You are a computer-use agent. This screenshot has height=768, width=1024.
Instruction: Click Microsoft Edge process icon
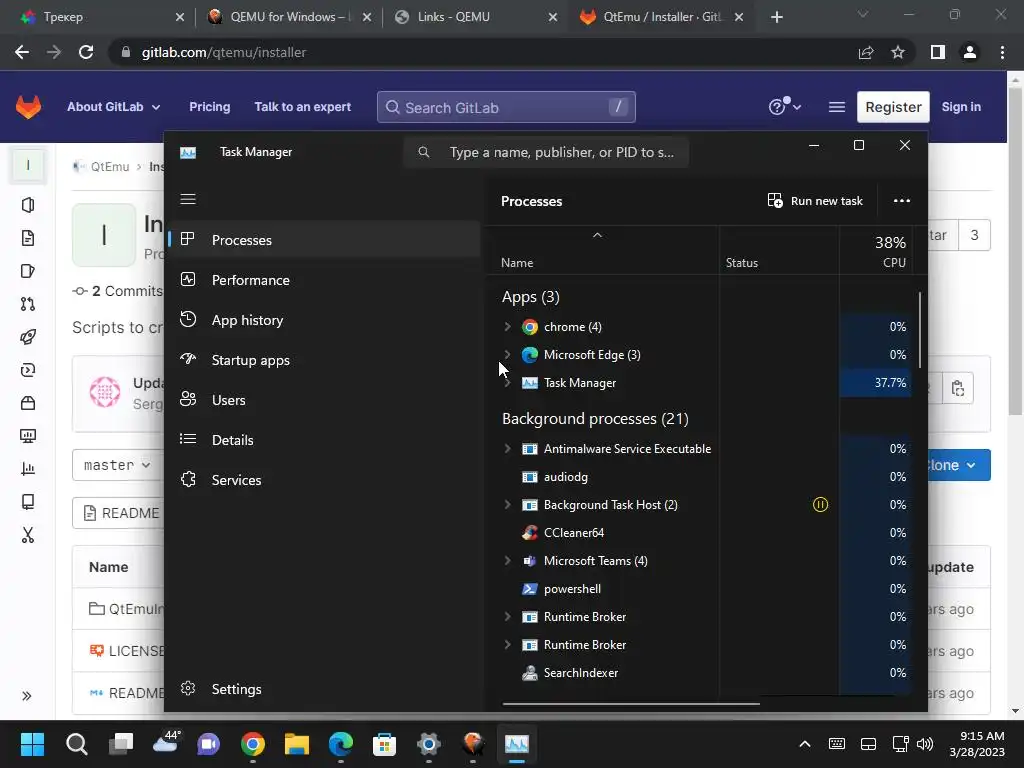click(530, 355)
